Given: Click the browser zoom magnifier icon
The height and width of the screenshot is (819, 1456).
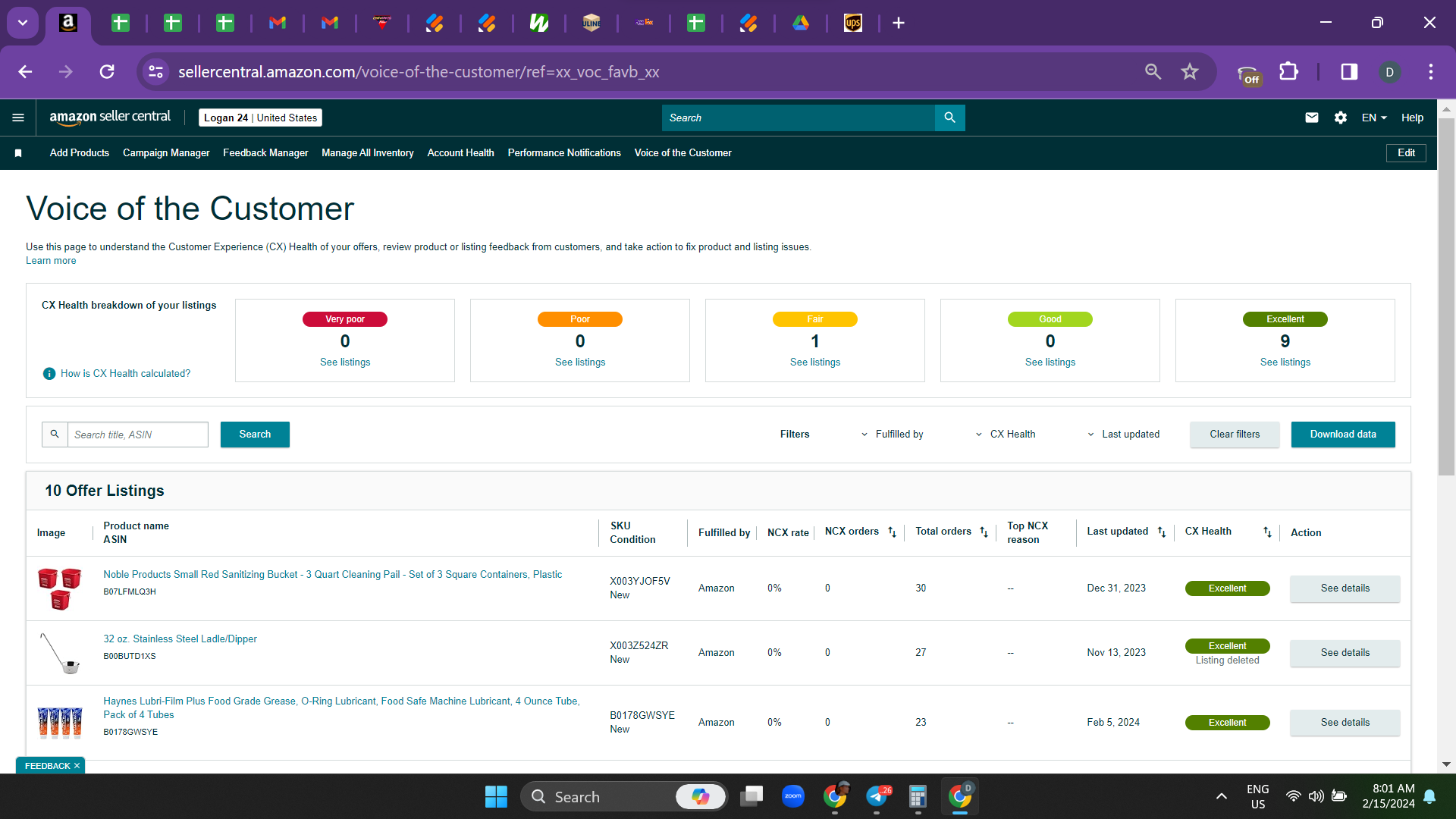Looking at the screenshot, I should coord(1153,71).
